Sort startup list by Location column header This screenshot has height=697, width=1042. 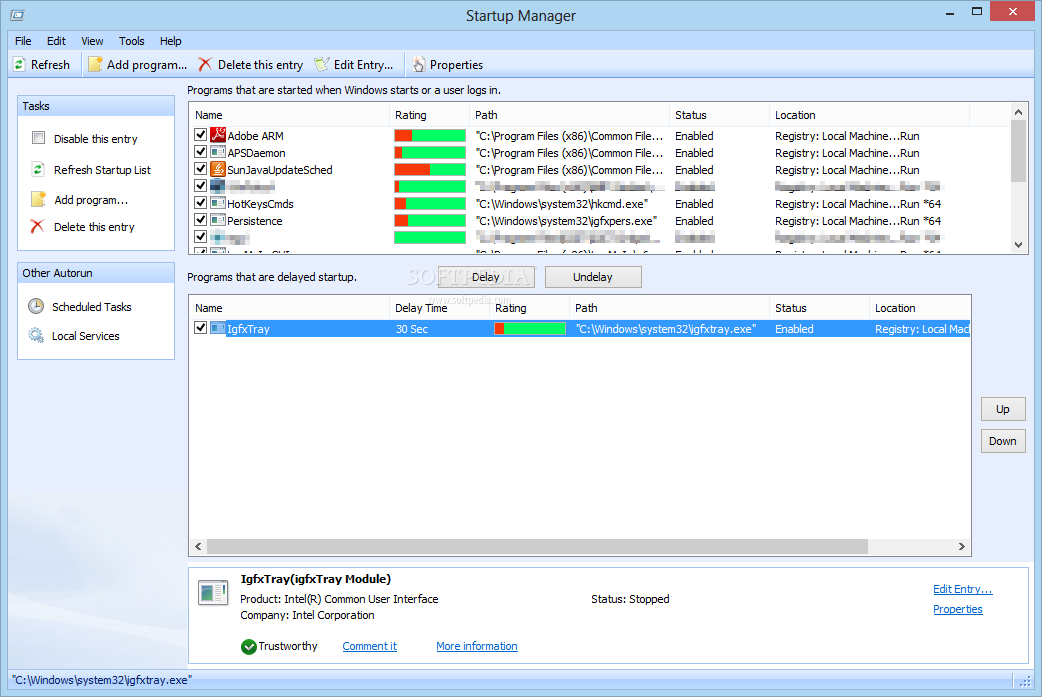pyautogui.click(x=869, y=115)
